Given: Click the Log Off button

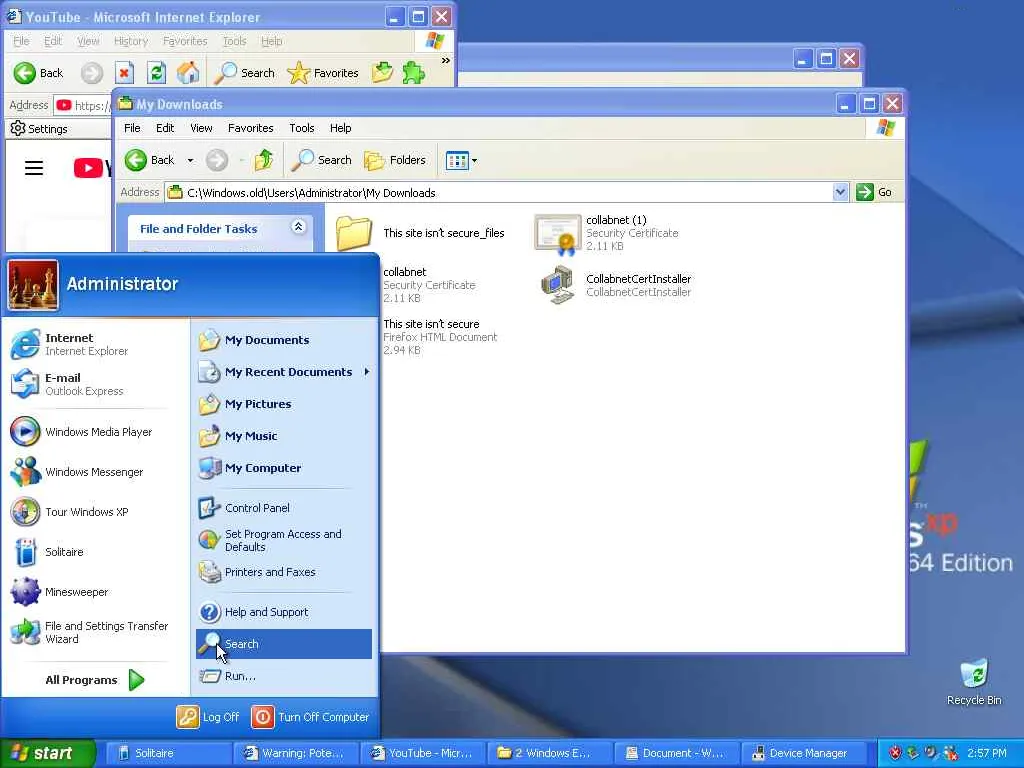Looking at the screenshot, I should tap(208, 717).
